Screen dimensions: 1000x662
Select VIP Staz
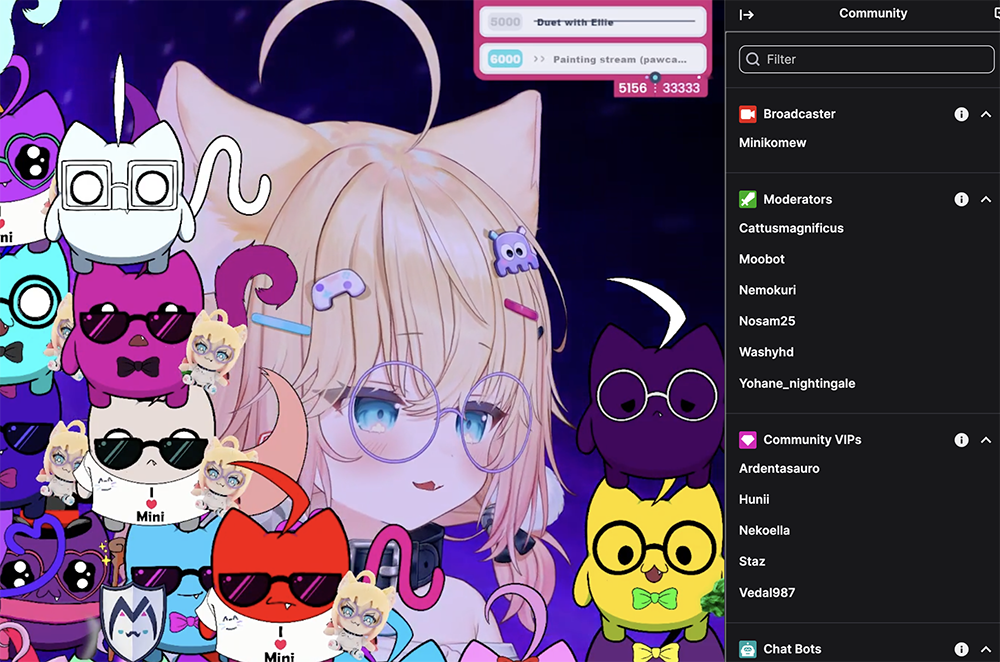752,562
